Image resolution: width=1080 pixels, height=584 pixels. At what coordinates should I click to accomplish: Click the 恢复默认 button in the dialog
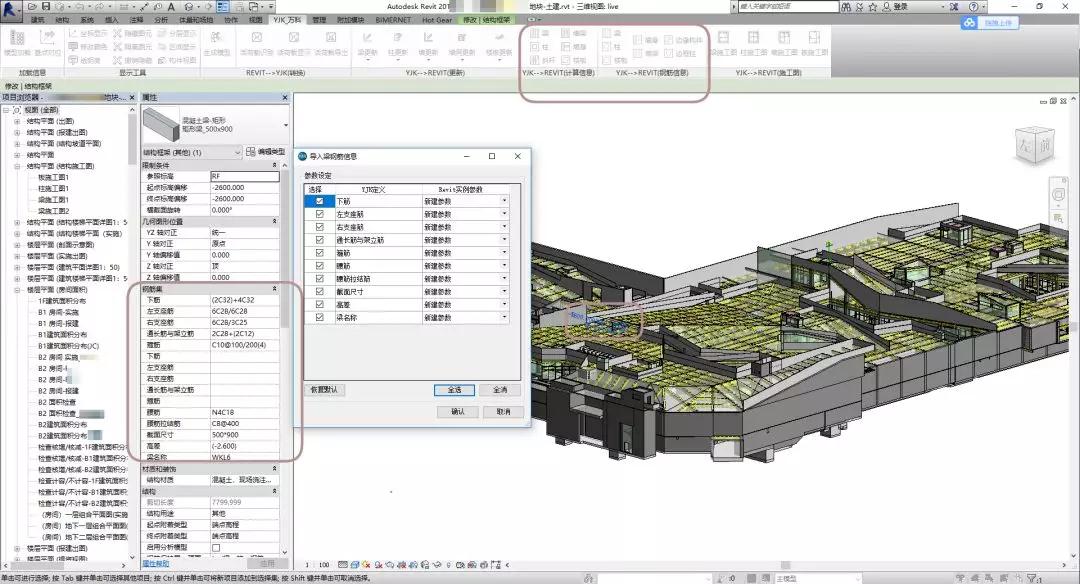pyautogui.click(x=324, y=390)
